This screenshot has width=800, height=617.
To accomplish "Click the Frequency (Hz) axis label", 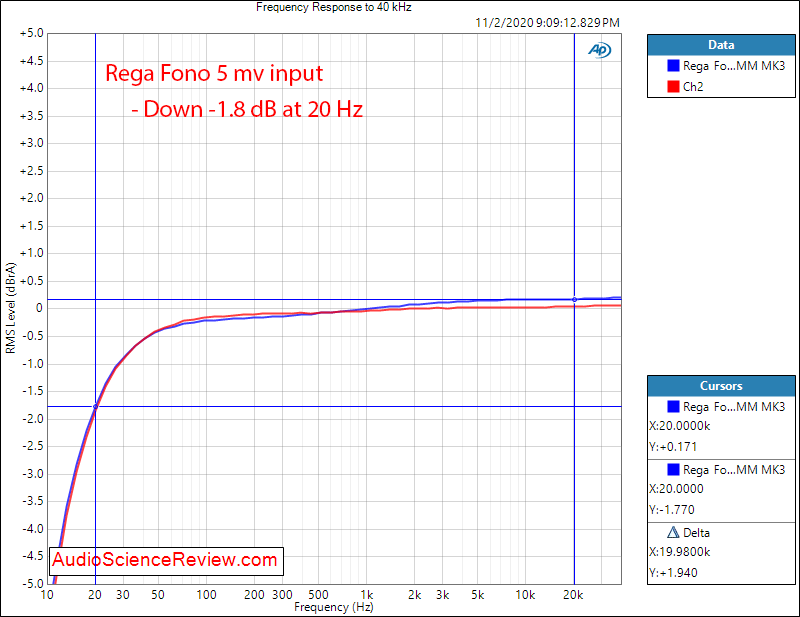I will point(334,607).
